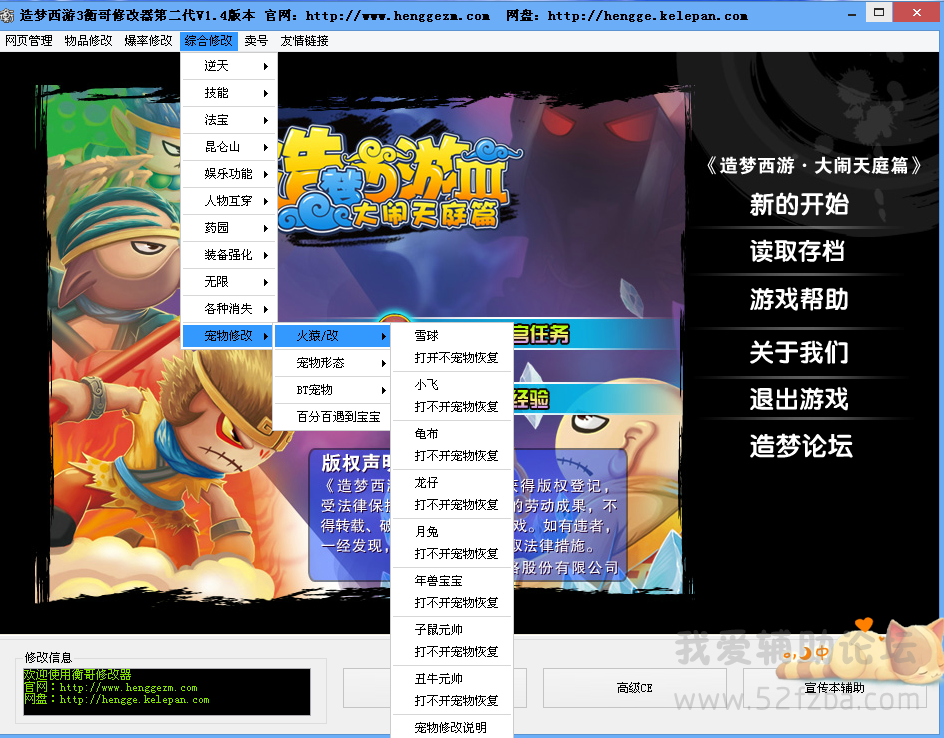Start a new game with 新的开始
Screen dimensions: 944x738
click(799, 205)
